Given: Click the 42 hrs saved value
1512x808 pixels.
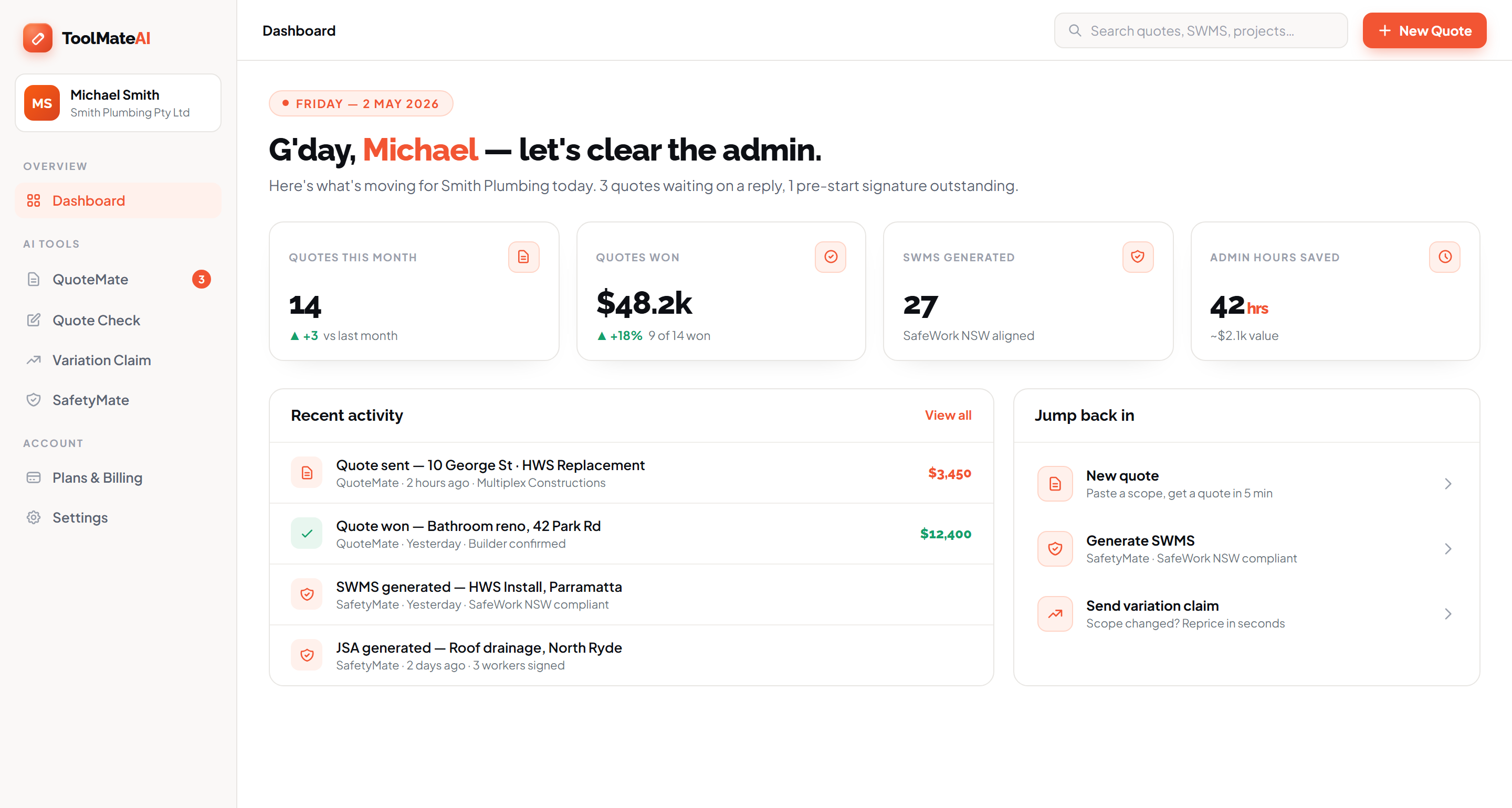Looking at the screenshot, I should tap(1239, 306).
